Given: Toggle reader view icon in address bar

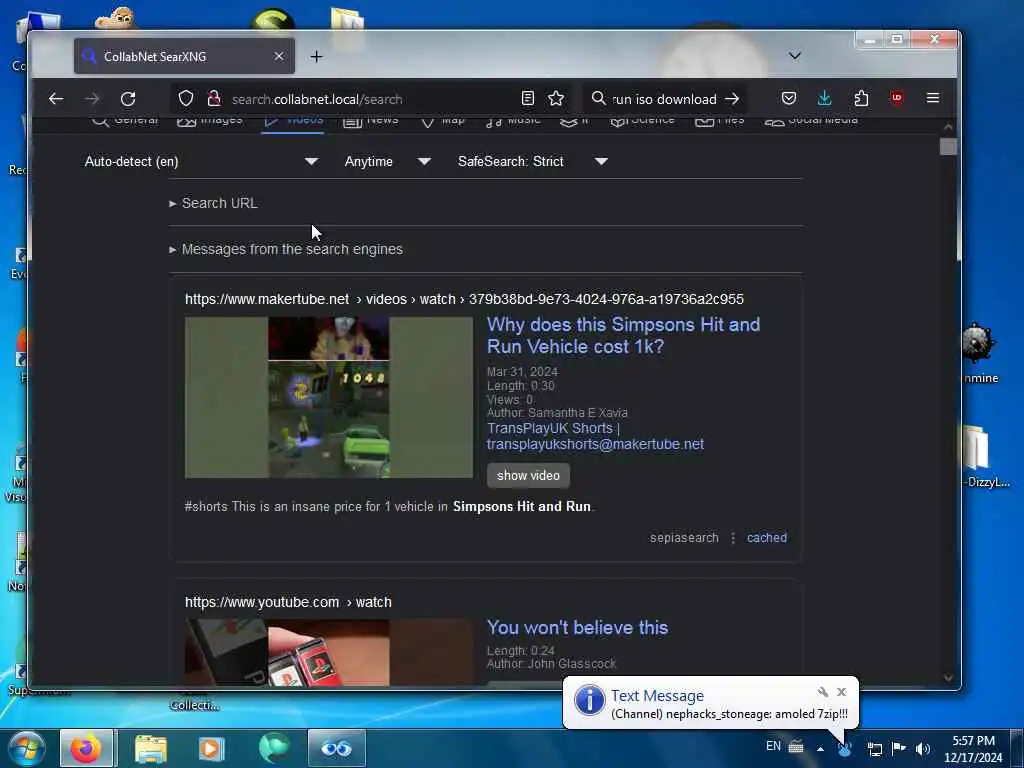Looking at the screenshot, I should (528, 99).
